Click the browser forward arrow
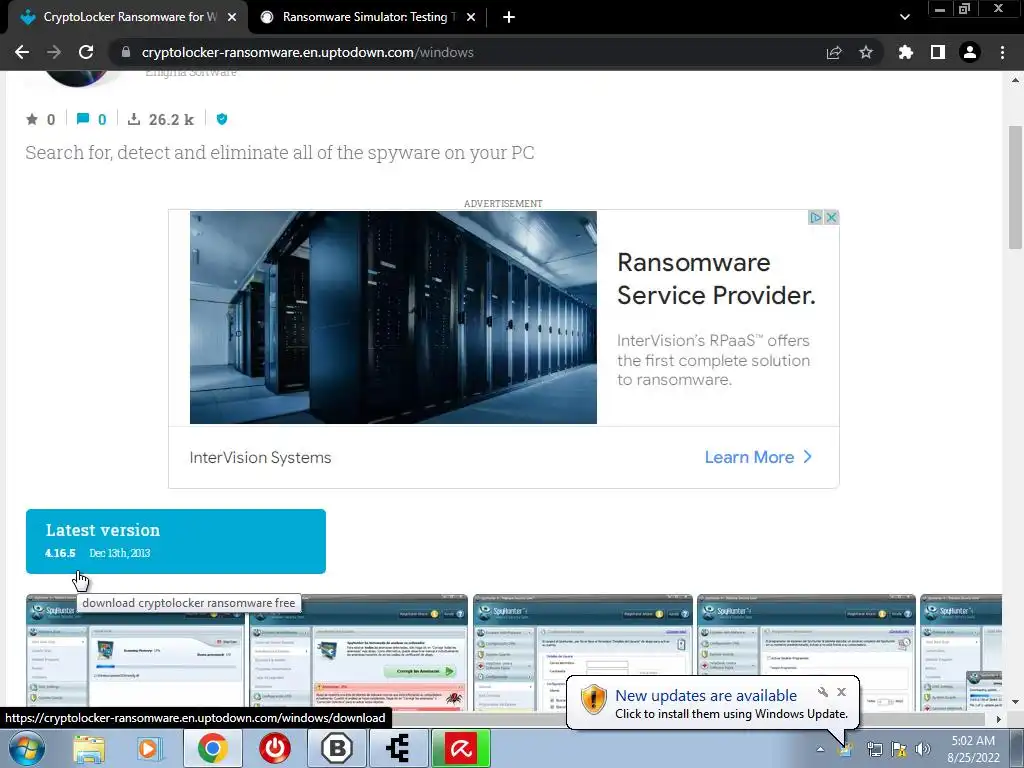Viewport: 1024px width, 768px height. tap(54, 52)
